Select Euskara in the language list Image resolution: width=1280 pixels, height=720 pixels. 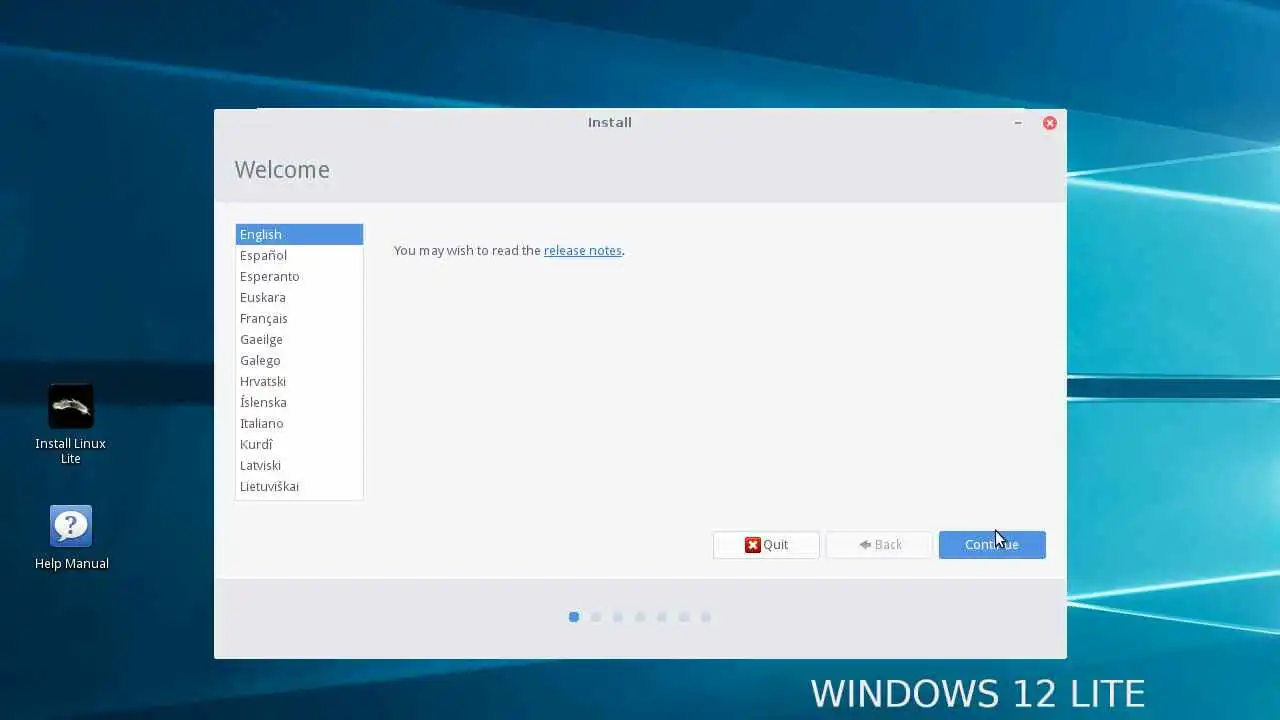click(299, 297)
